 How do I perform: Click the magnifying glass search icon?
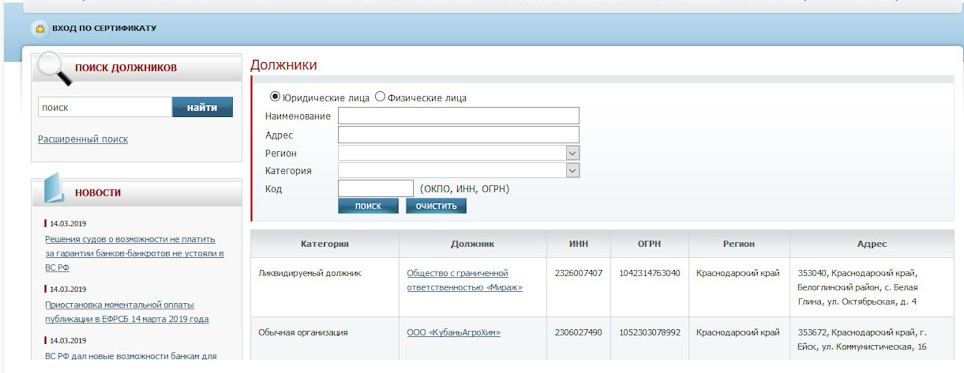(x=53, y=68)
